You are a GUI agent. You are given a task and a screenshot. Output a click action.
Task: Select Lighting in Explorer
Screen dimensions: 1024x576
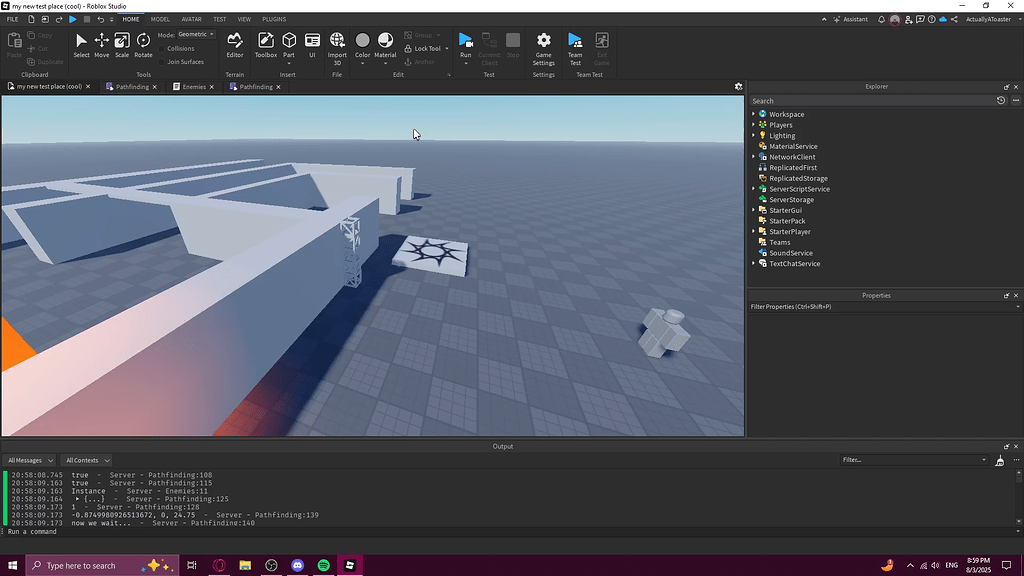(782, 136)
